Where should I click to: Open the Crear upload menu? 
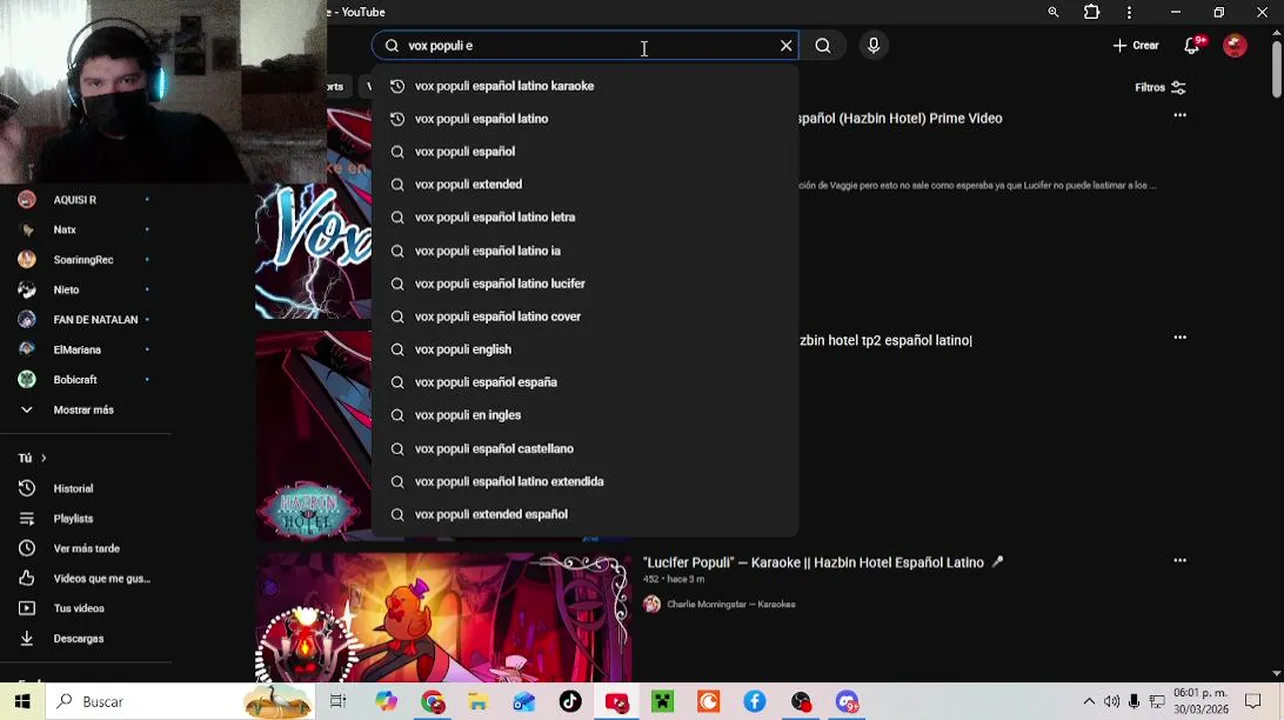coord(1136,46)
